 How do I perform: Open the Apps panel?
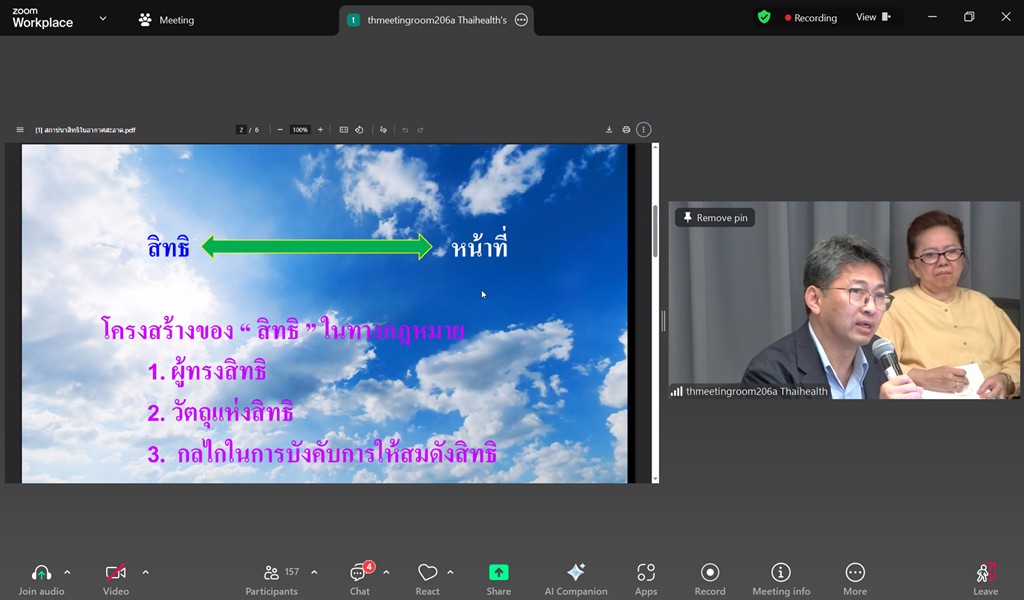tap(646, 573)
